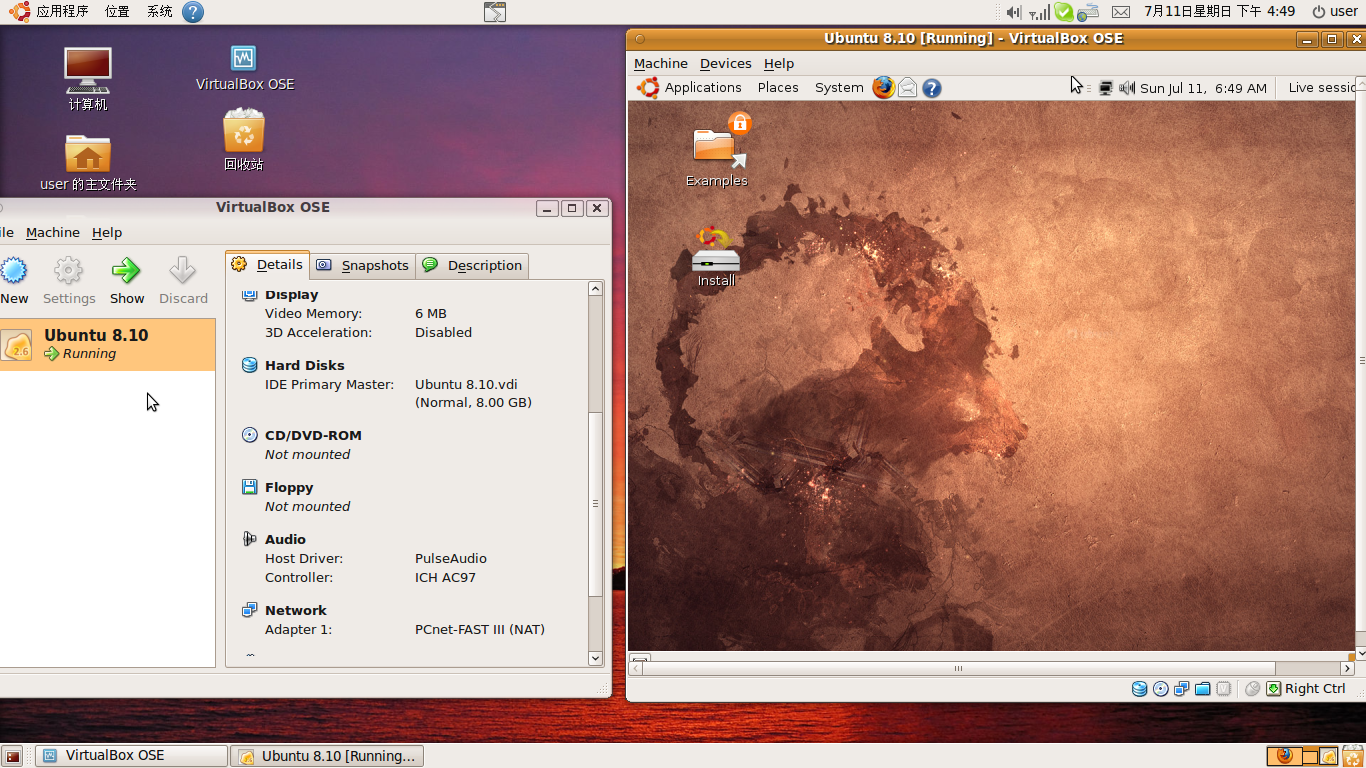Click the network adapter icon in VM status bar
Viewport: 1366px width, 768px height.
[1181, 689]
